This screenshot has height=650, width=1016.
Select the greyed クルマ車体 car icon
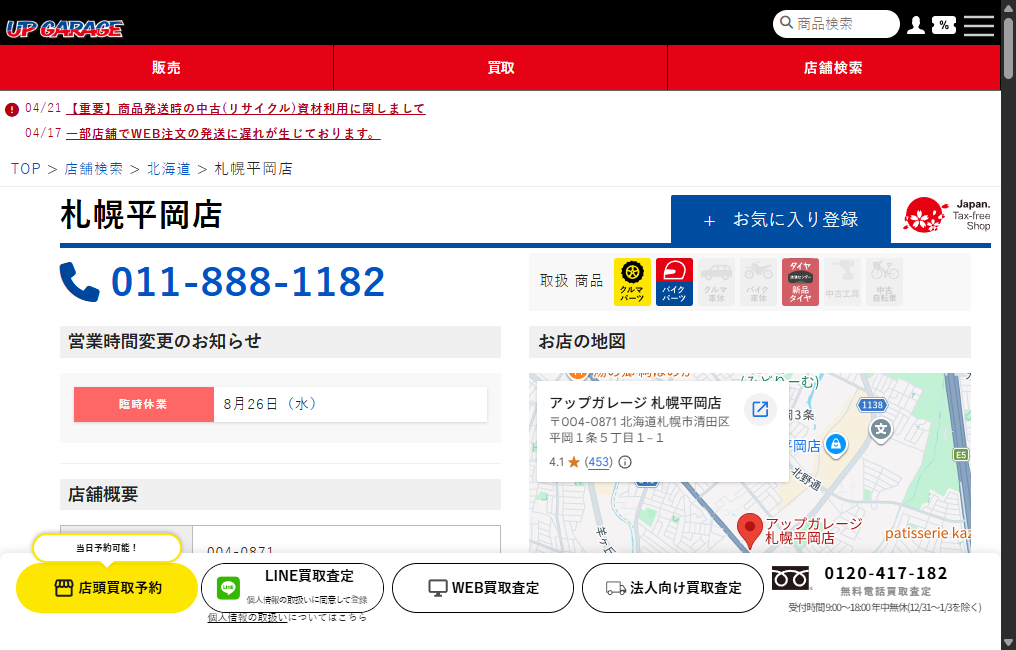coord(716,282)
